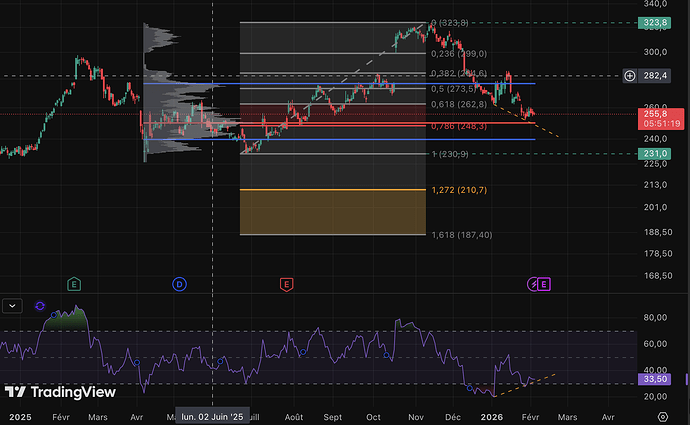Click the purple E marker near Févr
The width and height of the screenshot is (690, 425).
tap(544, 285)
